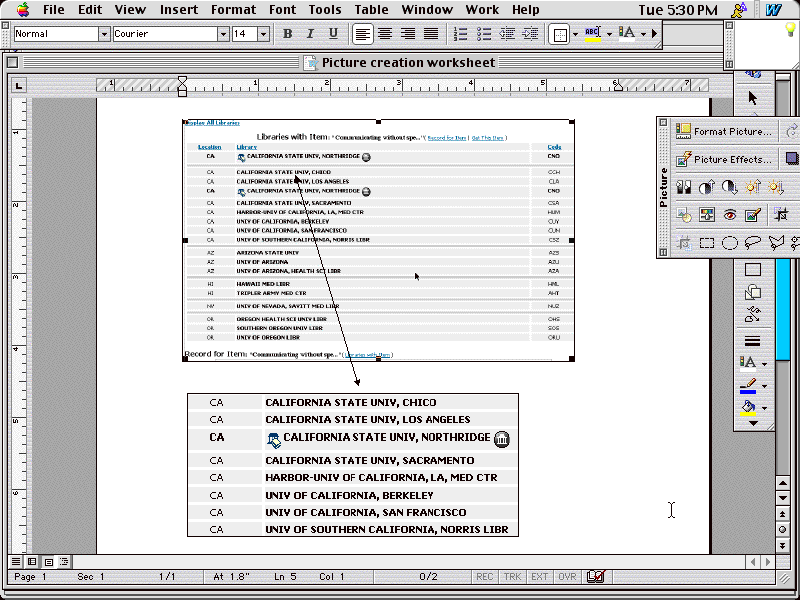This screenshot has width=800, height=600.
Task: Open the Normal style dropdown
Action: (104, 34)
